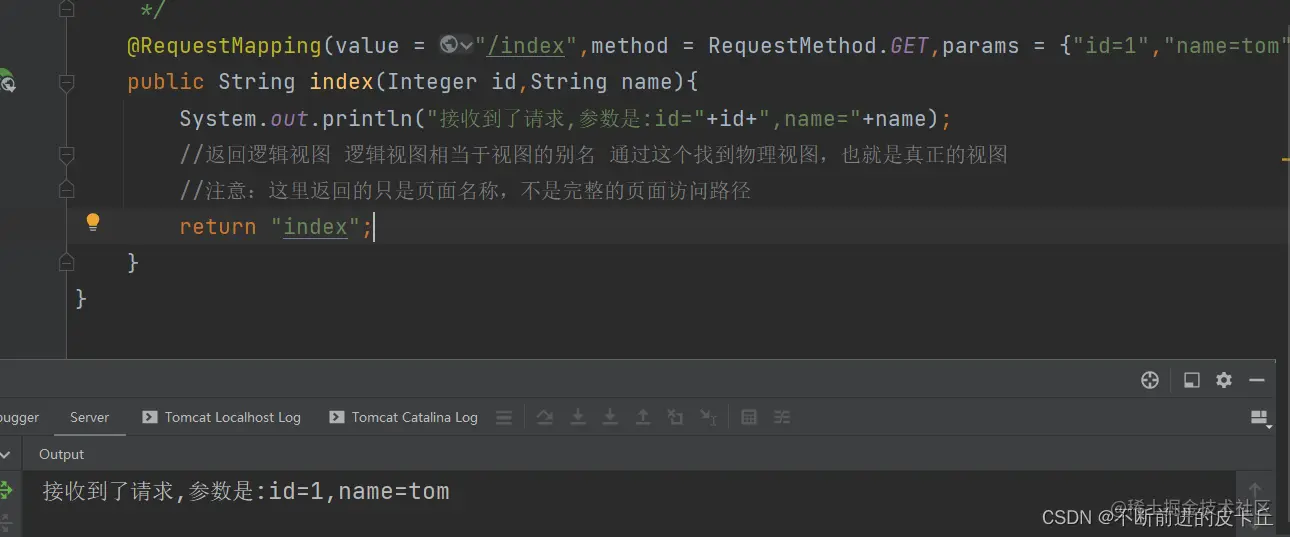This screenshot has height=537, width=1290.
Task: Switch to the Server tab
Action: tap(89, 418)
